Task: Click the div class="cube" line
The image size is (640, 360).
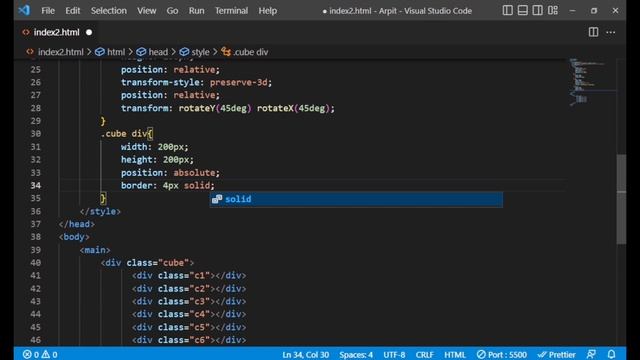Action: [147, 263]
